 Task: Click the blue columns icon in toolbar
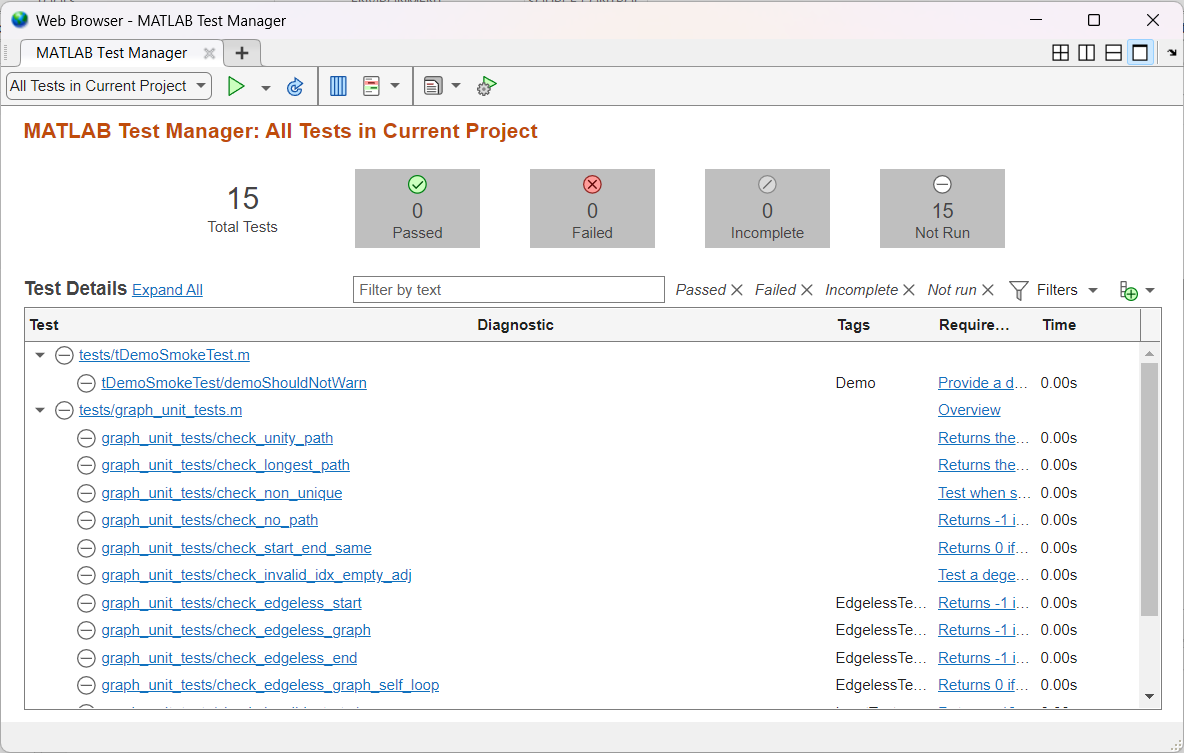pos(338,86)
